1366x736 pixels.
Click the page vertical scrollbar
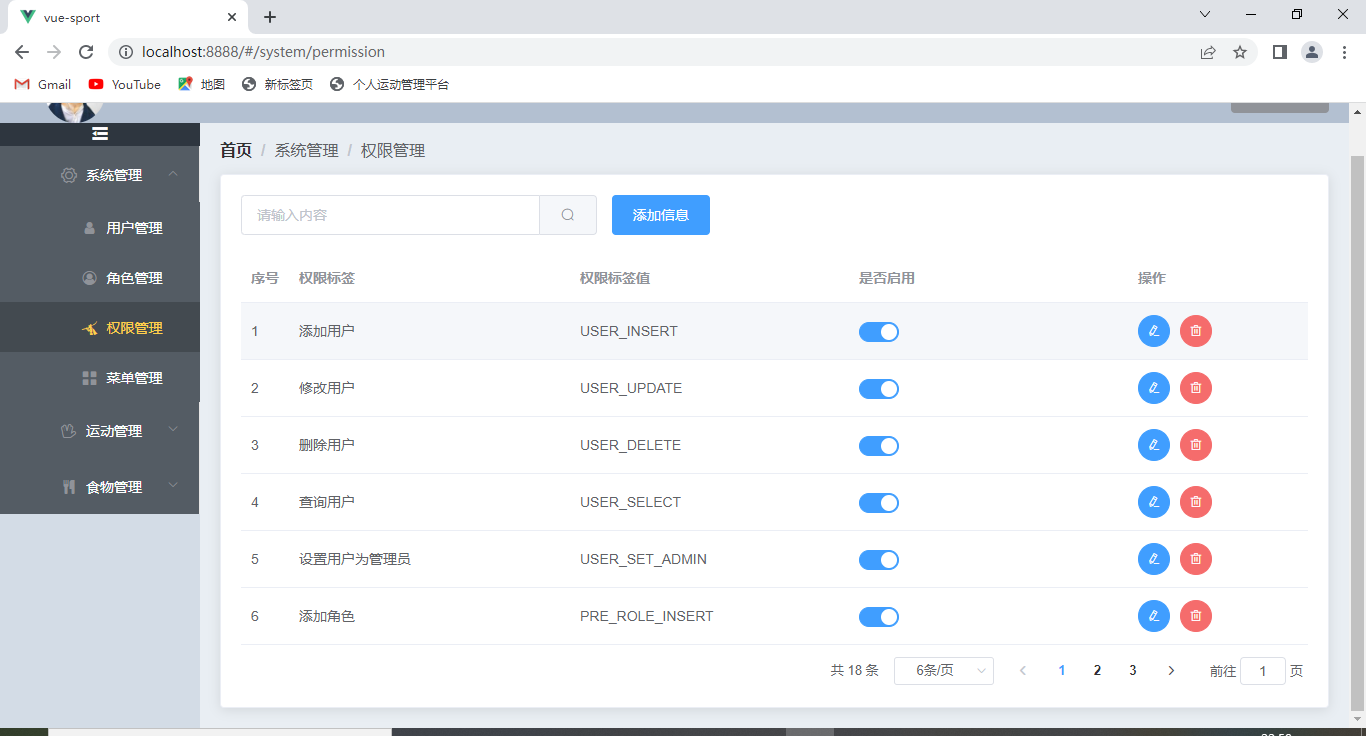point(1357,430)
